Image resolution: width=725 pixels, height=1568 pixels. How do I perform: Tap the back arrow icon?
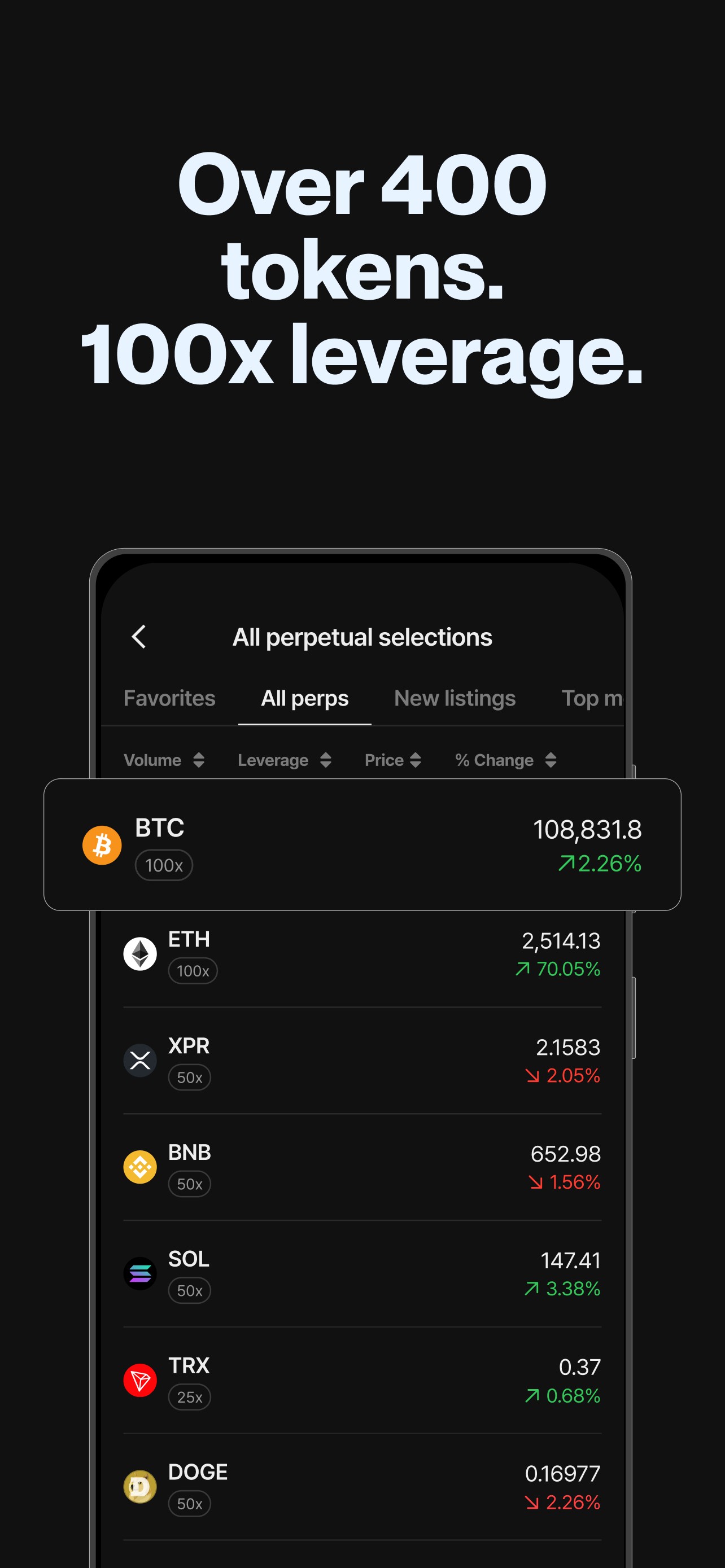pos(139,637)
